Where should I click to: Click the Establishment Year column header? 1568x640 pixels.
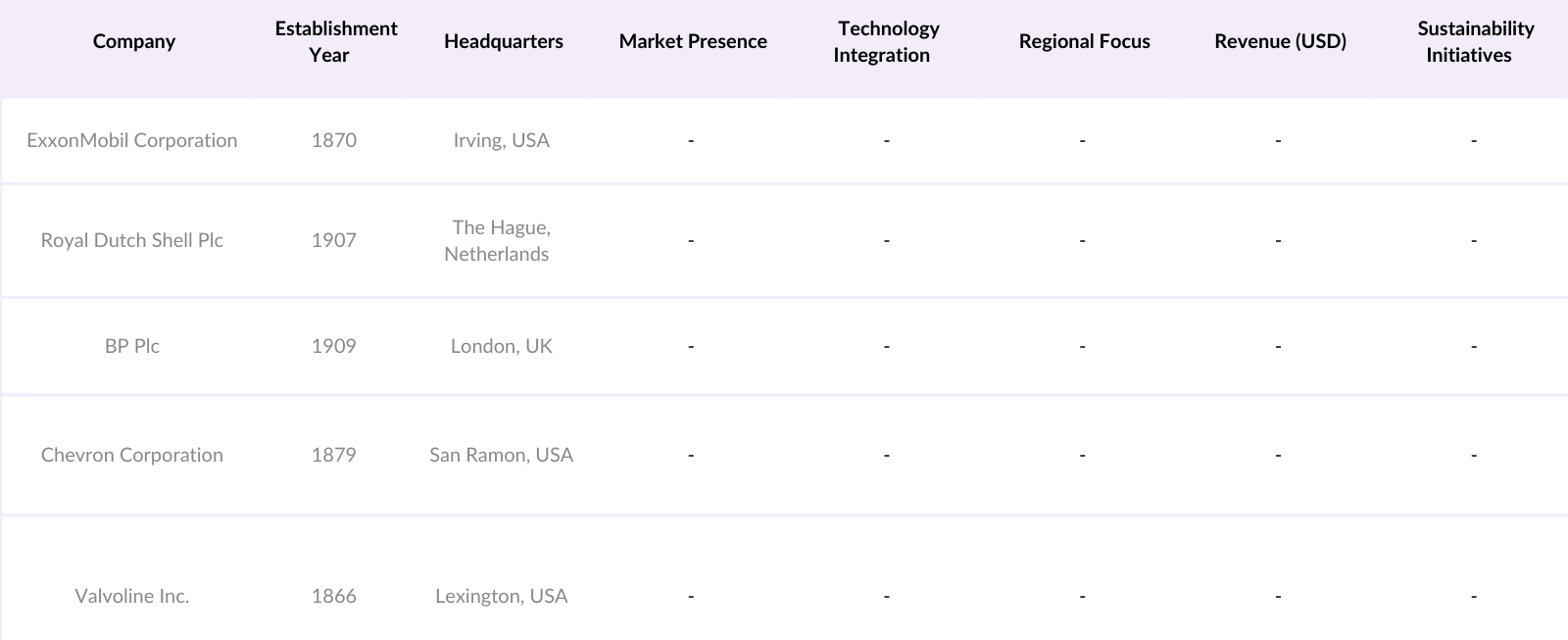click(335, 41)
